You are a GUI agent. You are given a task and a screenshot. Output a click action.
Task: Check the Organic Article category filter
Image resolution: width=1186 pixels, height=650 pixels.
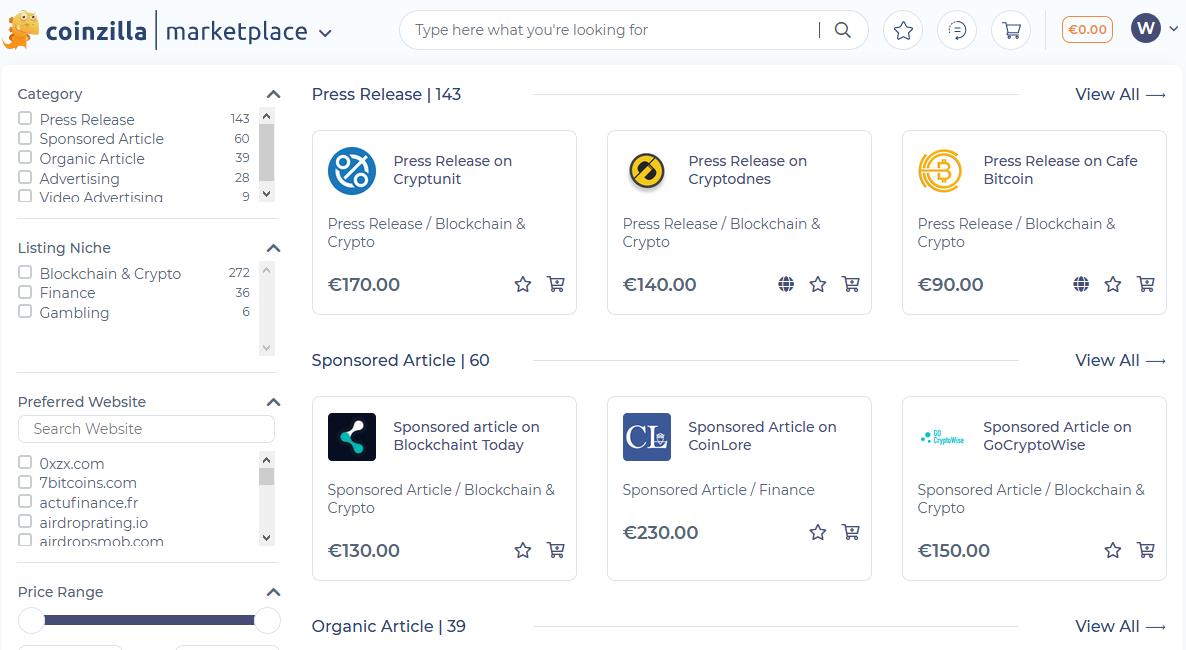[x=25, y=158]
